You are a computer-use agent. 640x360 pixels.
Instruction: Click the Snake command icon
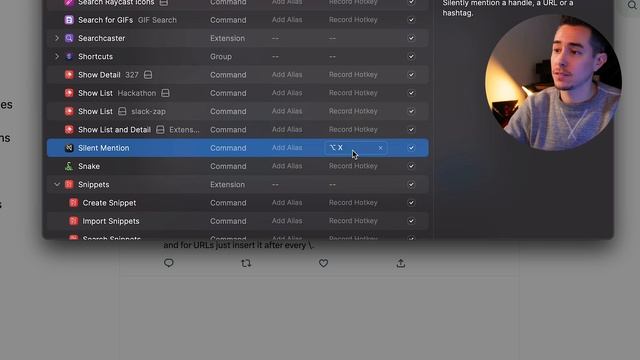click(69, 166)
